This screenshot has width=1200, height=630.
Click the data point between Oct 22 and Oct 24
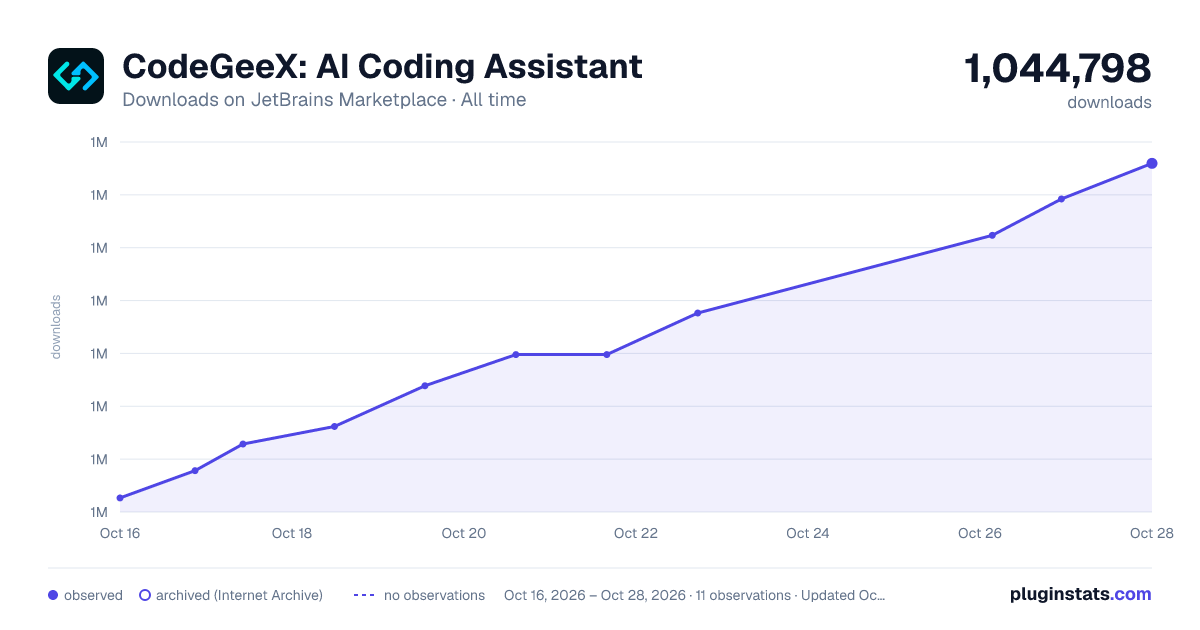pos(697,313)
